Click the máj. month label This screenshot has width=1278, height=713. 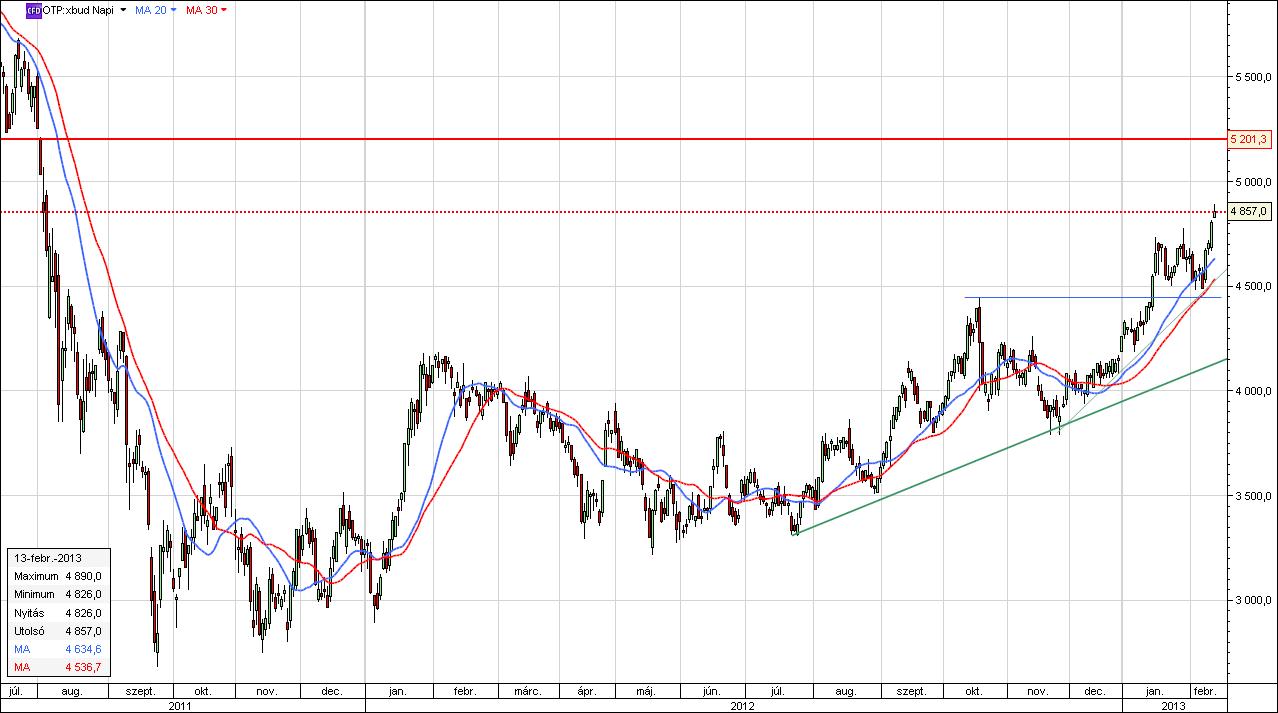click(x=646, y=691)
